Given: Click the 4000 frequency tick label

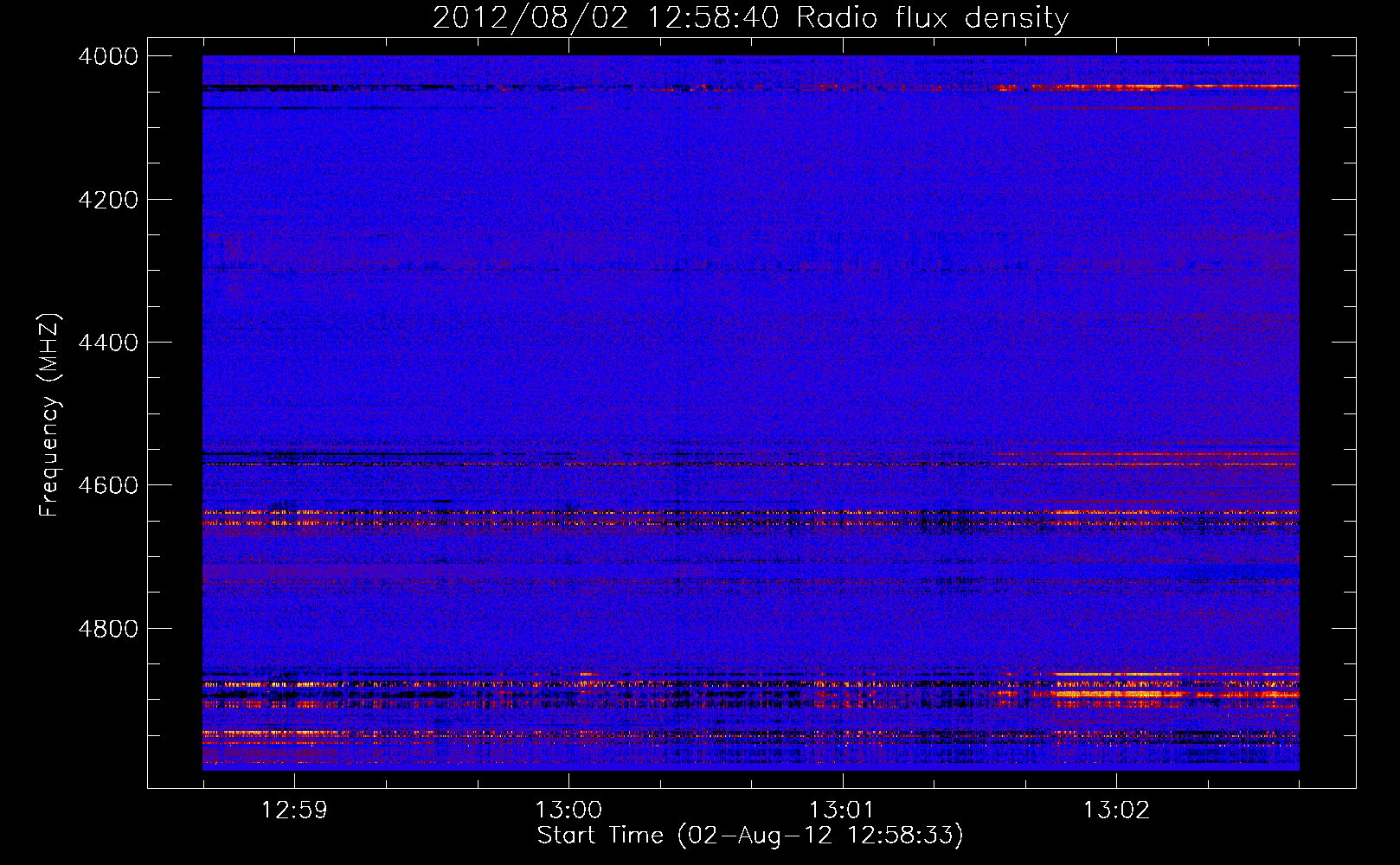Looking at the screenshot, I should [x=108, y=56].
